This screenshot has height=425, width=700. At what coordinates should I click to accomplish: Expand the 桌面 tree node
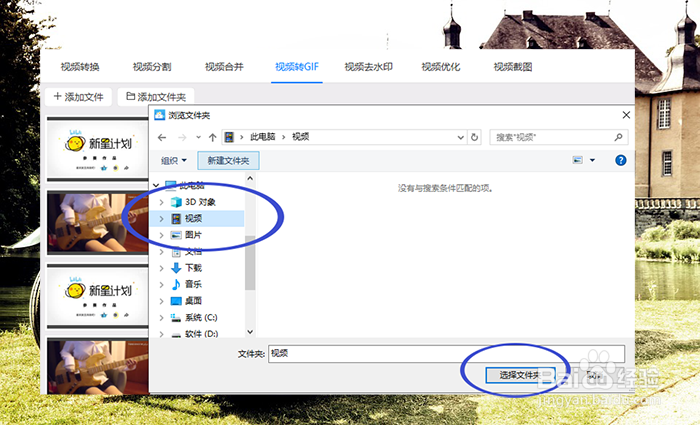162,301
